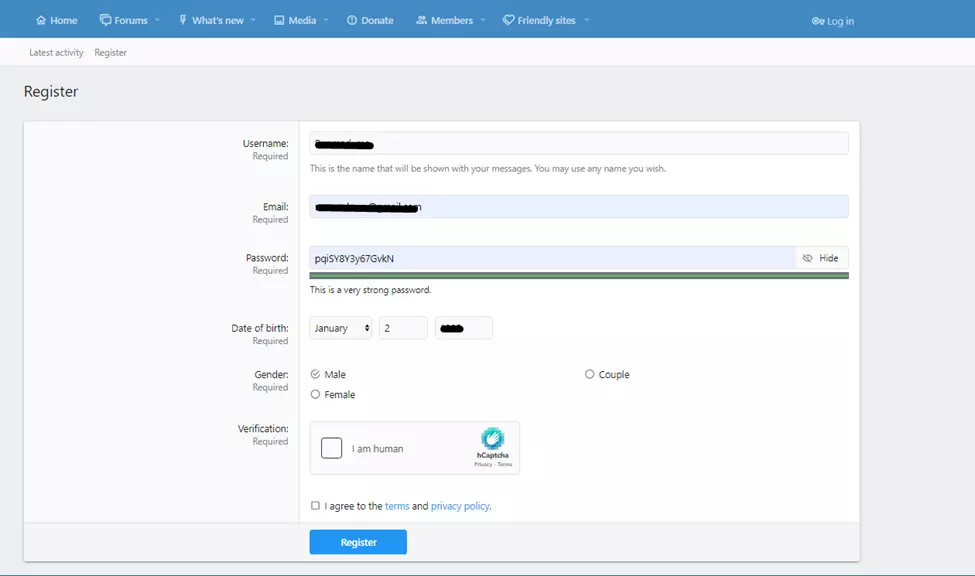Open the birth month dropdown showing January
The image size is (975, 576).
pyautogui.click(x=341, y=328)
